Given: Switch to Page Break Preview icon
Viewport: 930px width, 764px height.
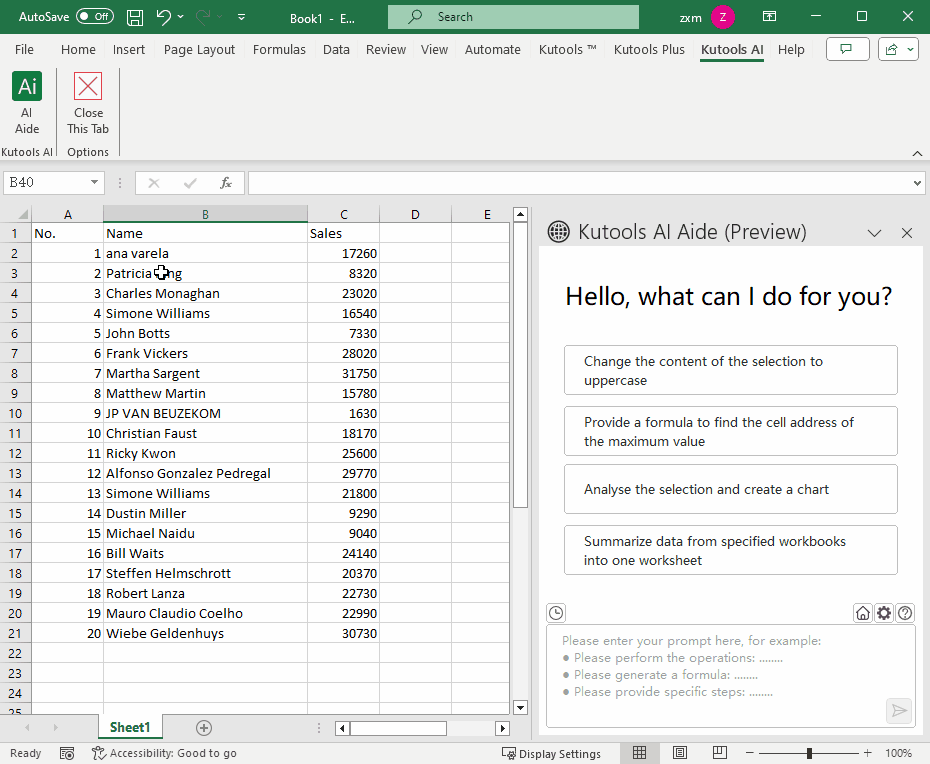Looking at the screenshot, I should point(719,753).
